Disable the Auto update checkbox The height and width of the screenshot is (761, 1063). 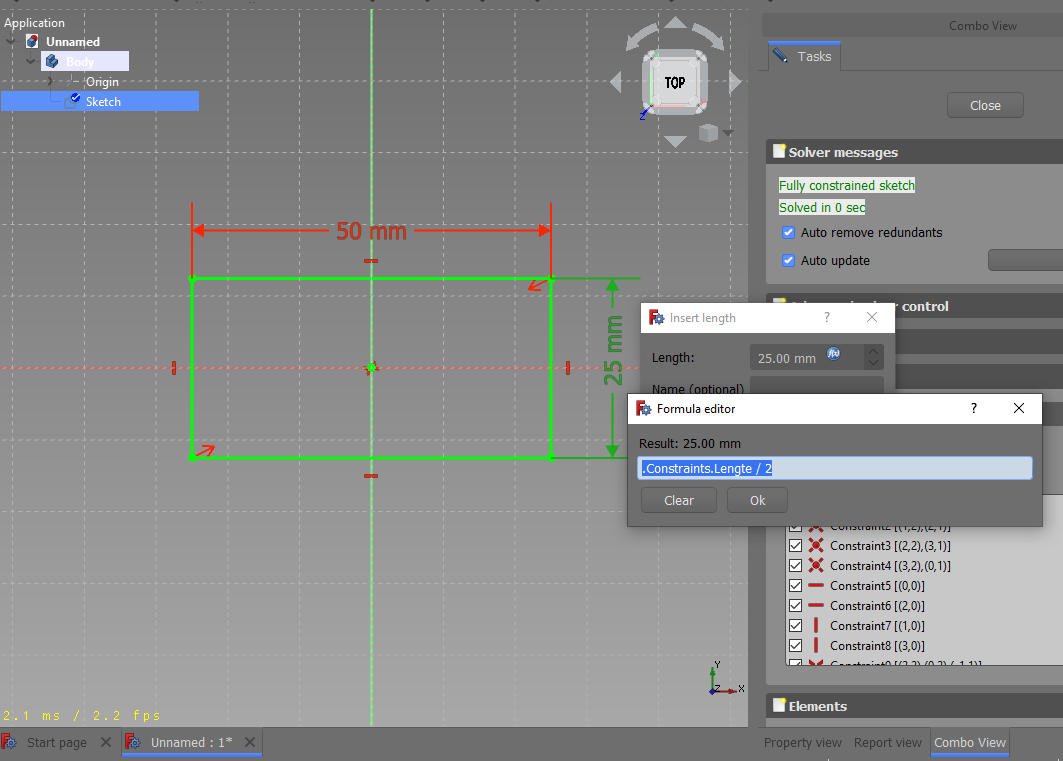[788, 260]
